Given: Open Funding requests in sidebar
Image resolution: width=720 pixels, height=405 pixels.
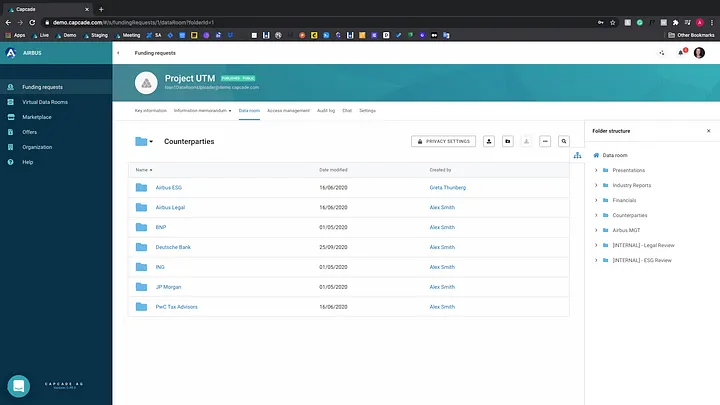Looking at the screenshot, I should click(x=42, y=87).
